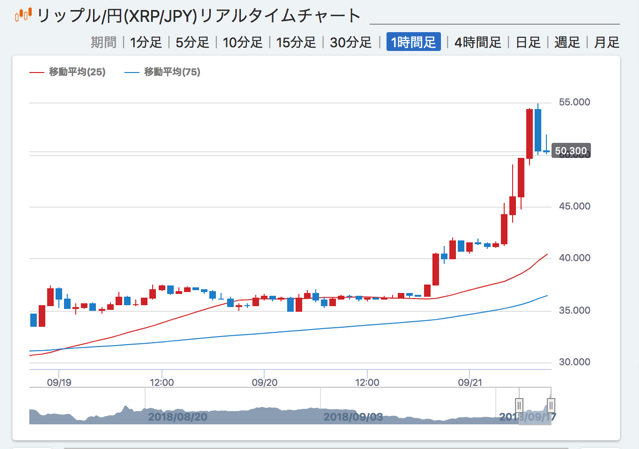Select the 5分足 timeframe
Image resolution: width=639 pixels, height=449 pixels.
click(192, 42)
